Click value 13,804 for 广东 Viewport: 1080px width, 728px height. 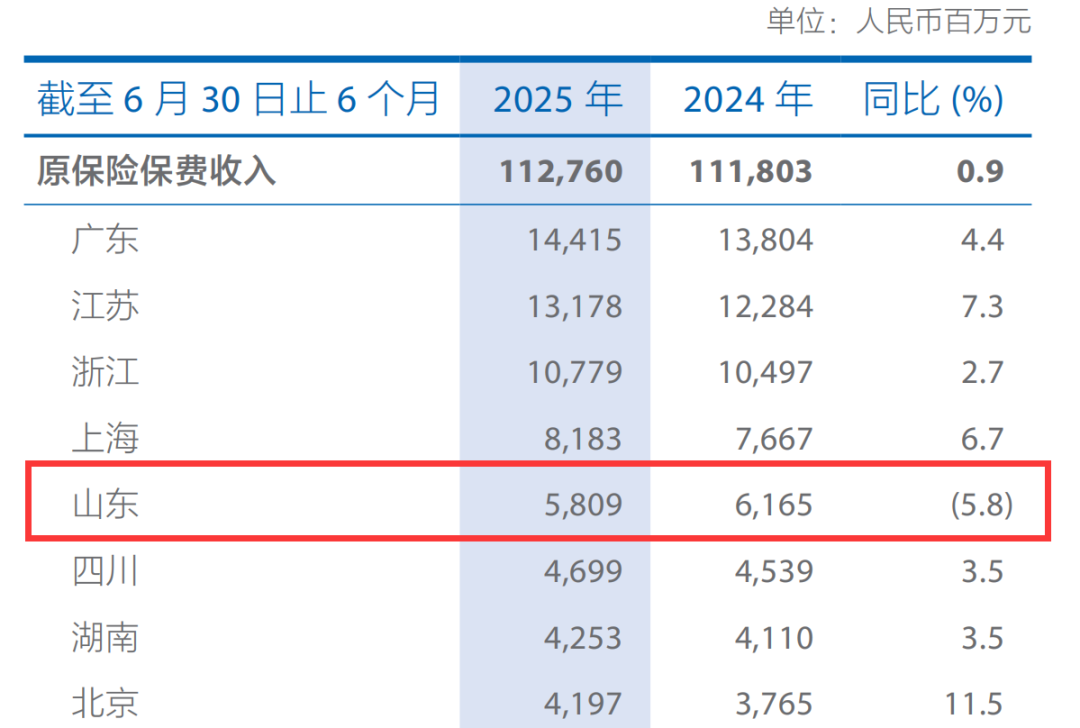765,240
